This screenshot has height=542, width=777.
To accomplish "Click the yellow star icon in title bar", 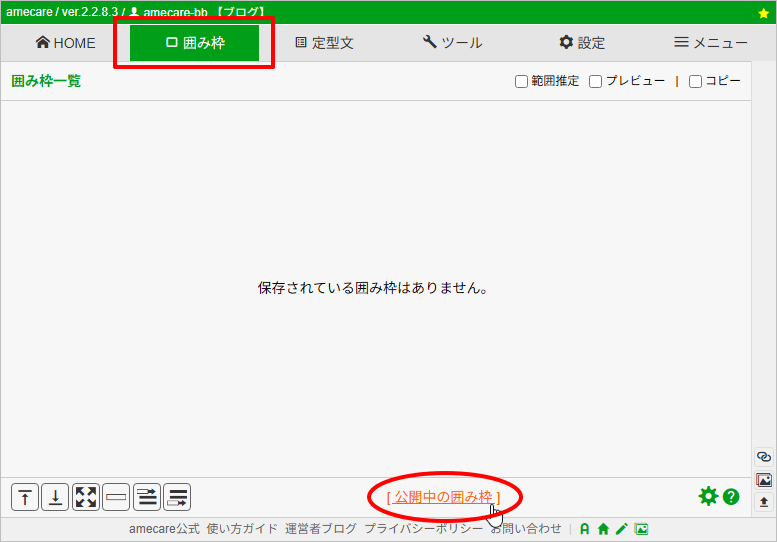I will (x=764, y=13).
